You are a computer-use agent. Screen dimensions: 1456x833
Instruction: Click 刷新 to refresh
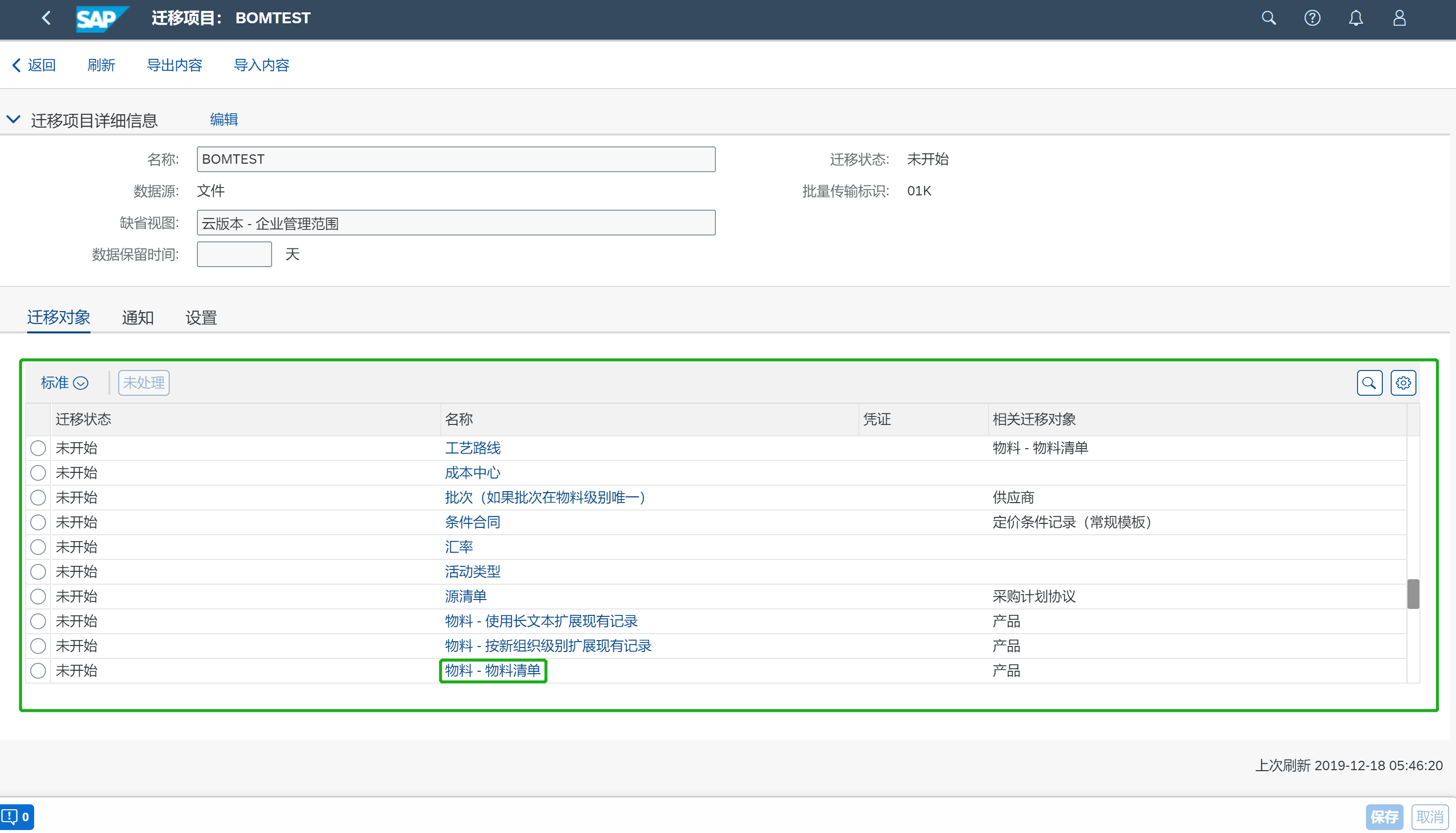pos(101,65)
